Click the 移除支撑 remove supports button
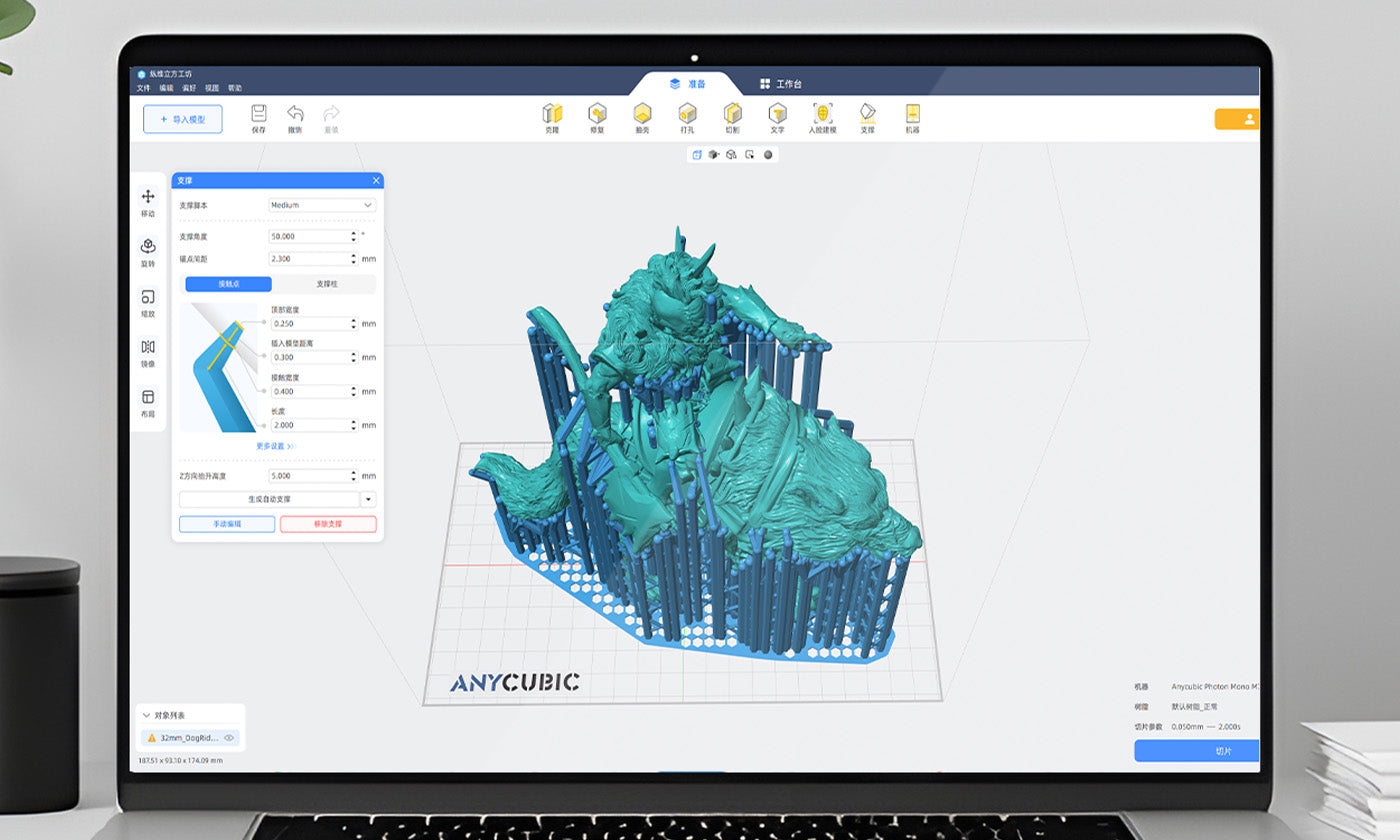This screenshot has height=840, width=1400. [327, 523]
